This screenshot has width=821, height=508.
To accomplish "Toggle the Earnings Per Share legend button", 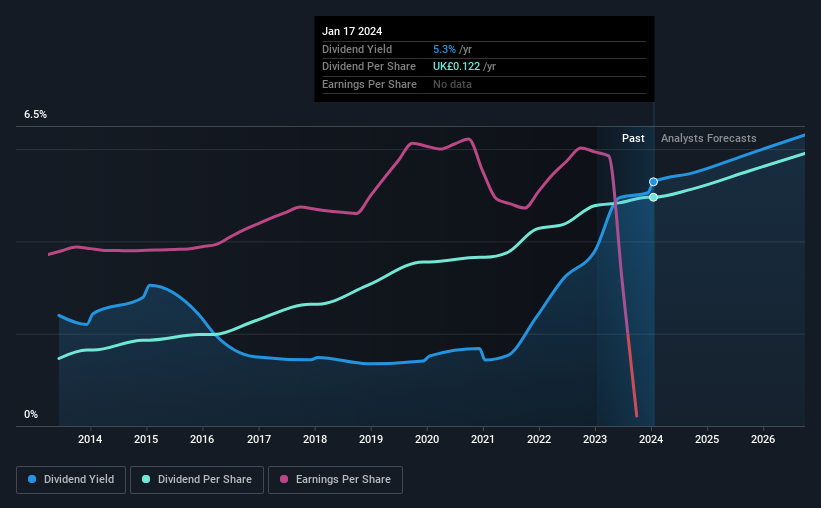I will [x=335, y=480].
